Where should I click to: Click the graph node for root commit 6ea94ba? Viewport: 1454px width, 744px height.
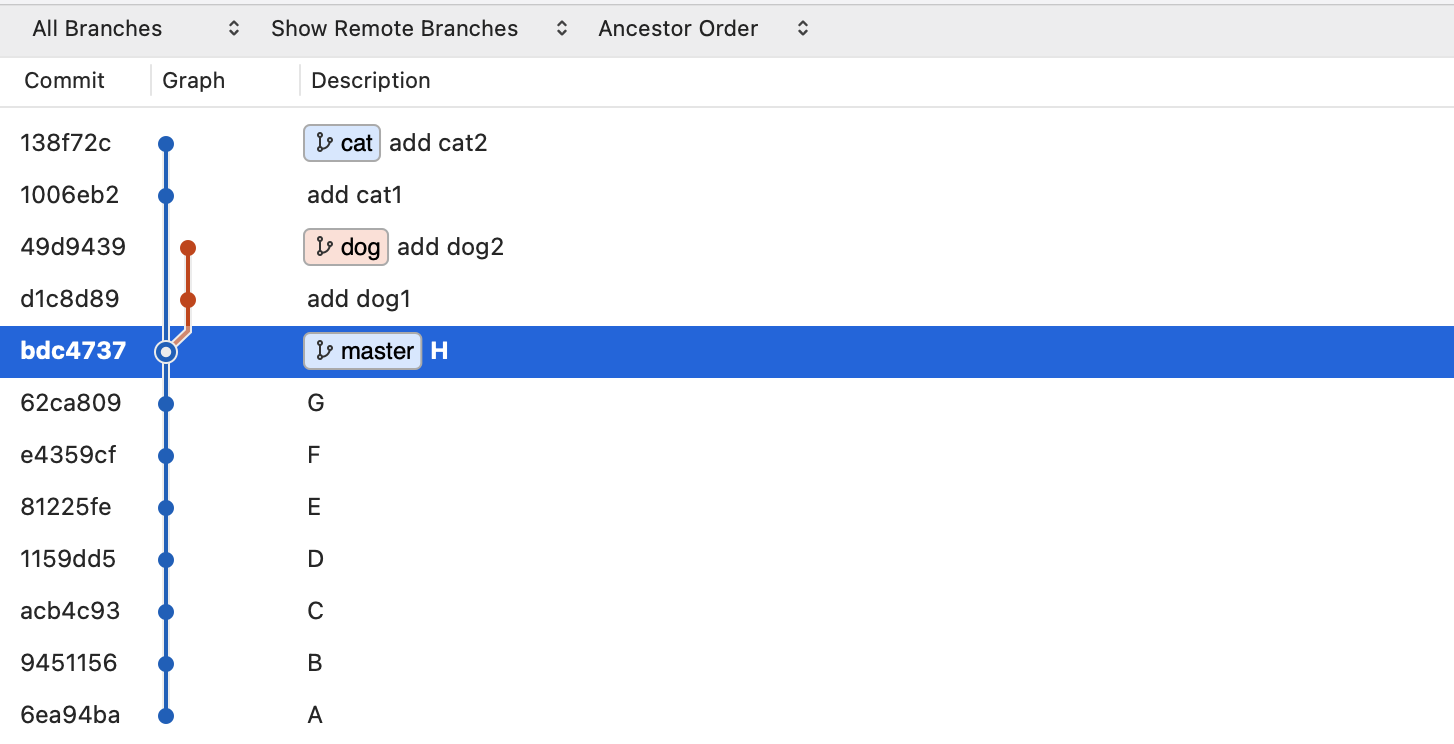tap(166, 716)
